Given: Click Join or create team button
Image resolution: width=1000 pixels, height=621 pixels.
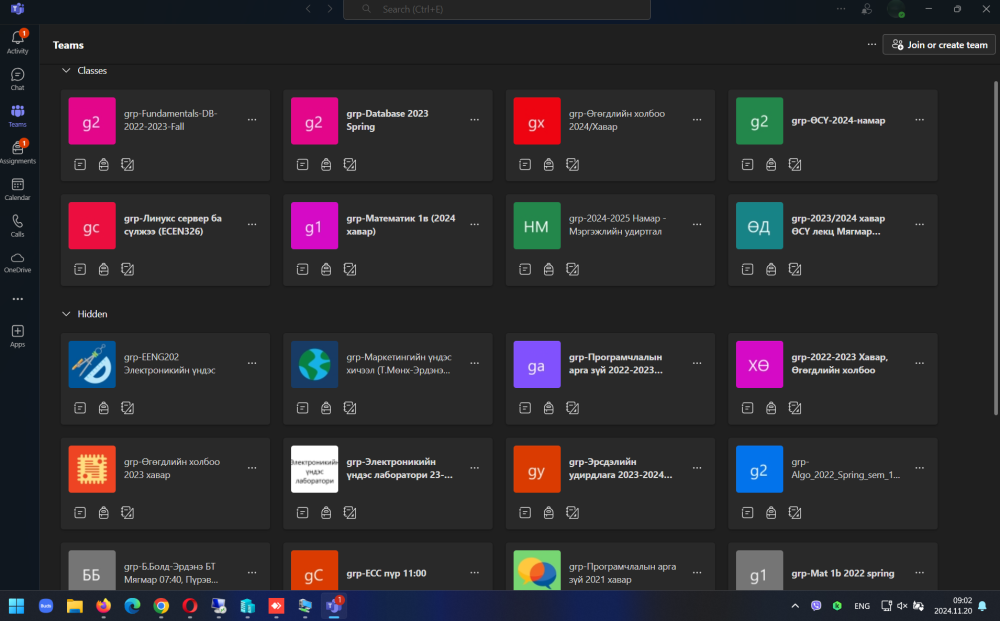Looking at the screenshot, I should [x=939, y=45].
